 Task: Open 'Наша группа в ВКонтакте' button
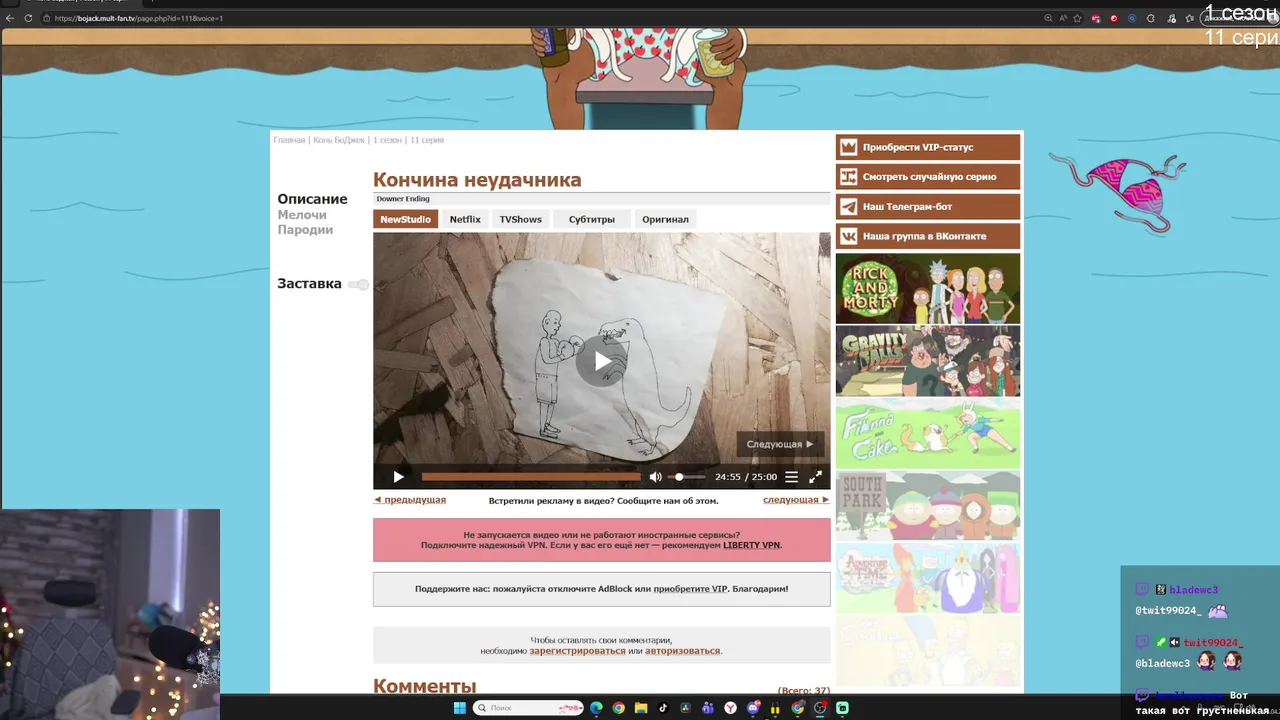coord(928,237)
